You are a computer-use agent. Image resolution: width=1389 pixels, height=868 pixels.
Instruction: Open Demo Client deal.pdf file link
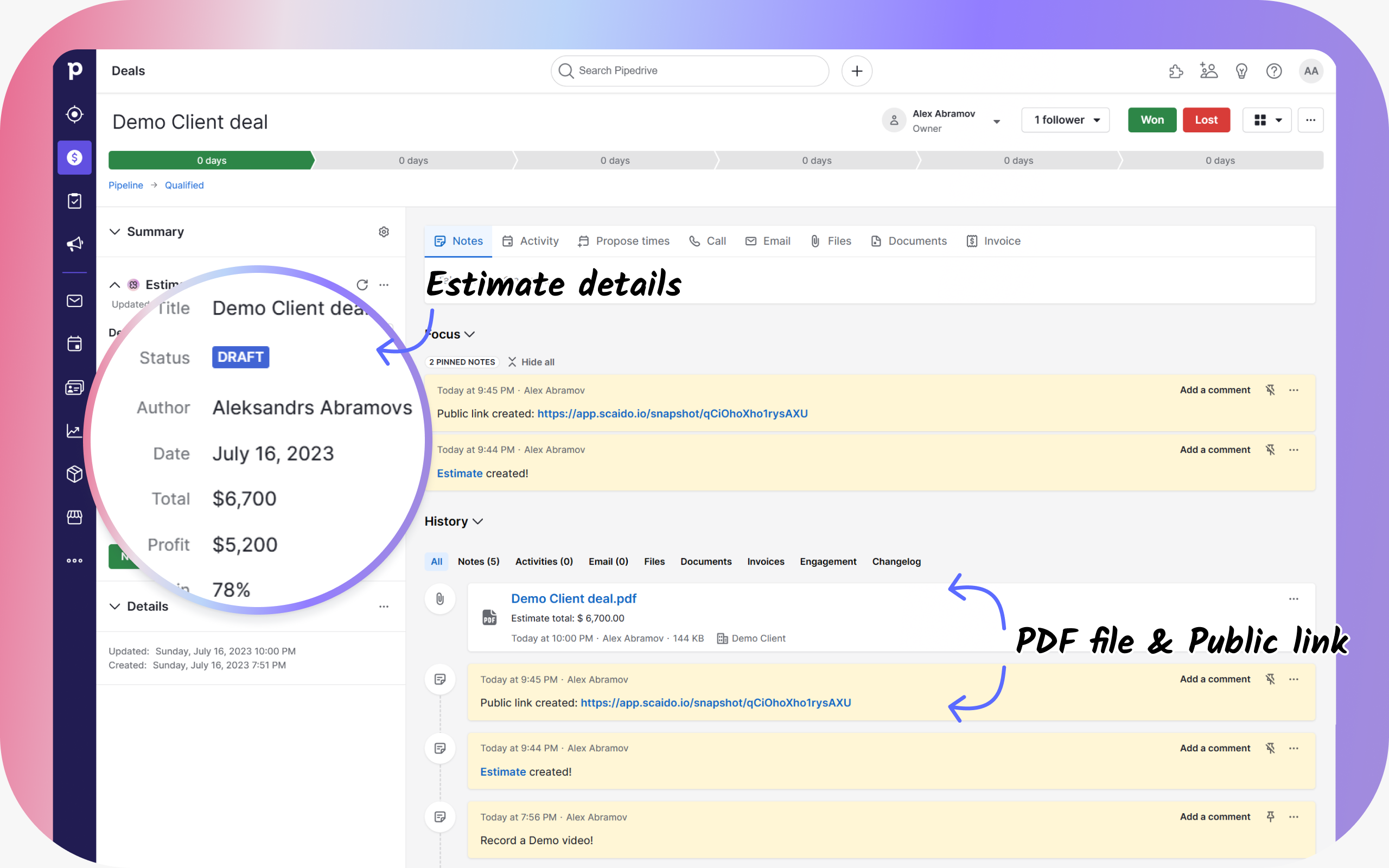[574, 598]
